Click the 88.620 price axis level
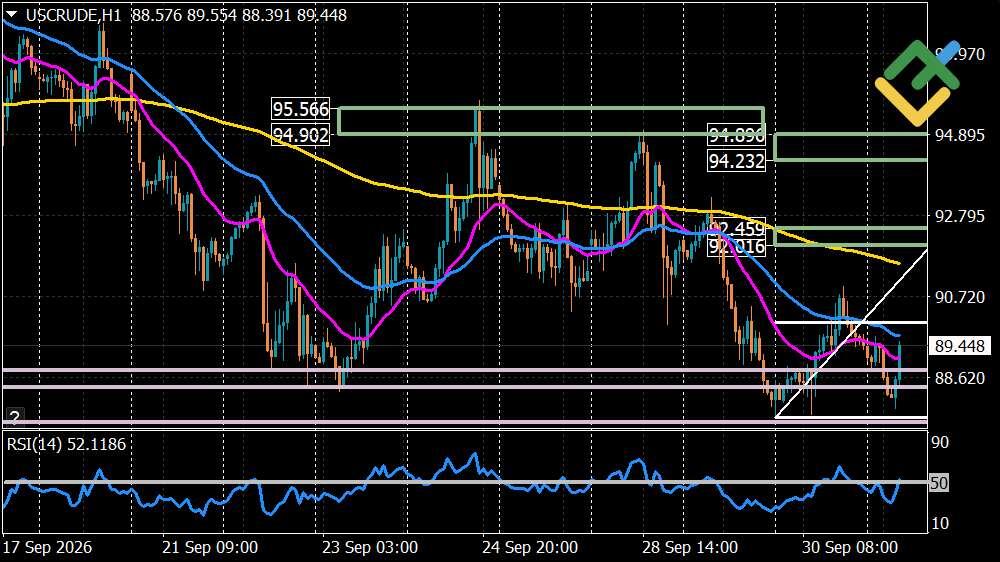The image size is (1000, 562). point(959,378)
